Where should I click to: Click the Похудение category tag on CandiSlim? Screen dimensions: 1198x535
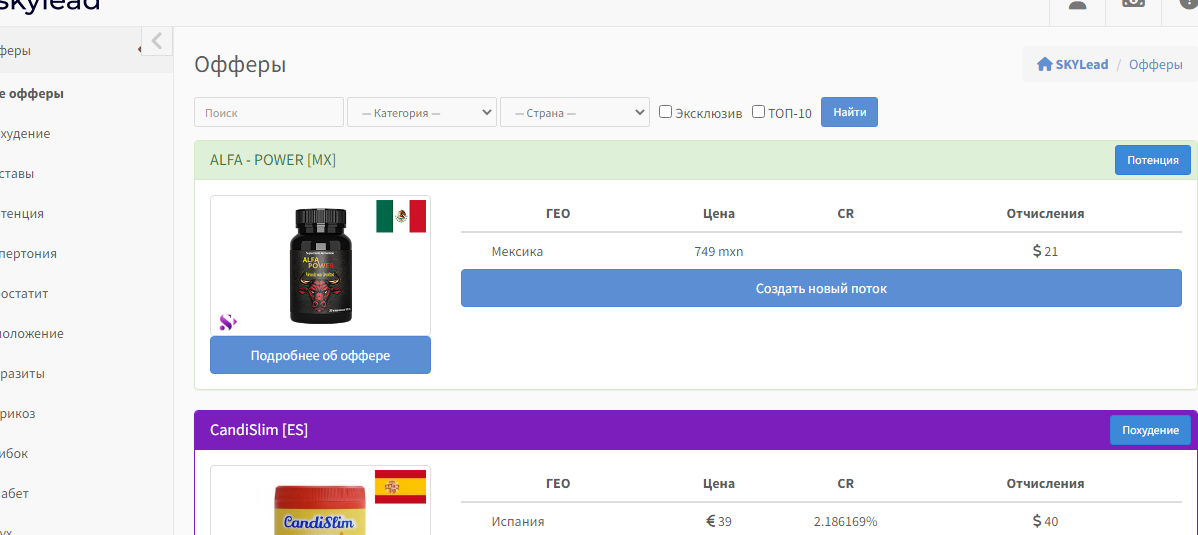click(x=1150, y=430)
